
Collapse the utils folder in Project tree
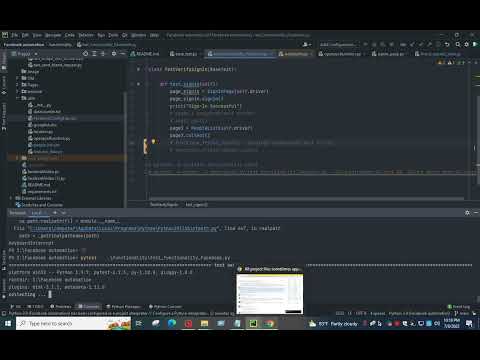[17, 98]
